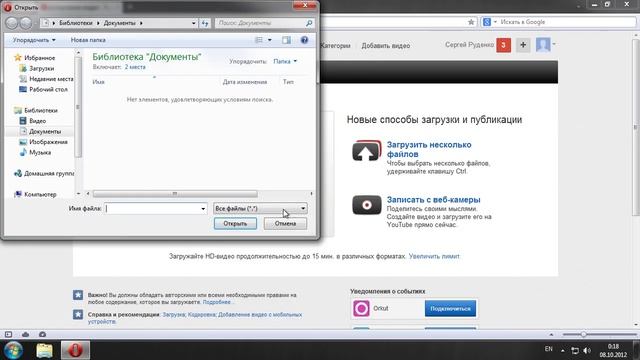
Task: Sort by Тип column header
Action: click(x=288, y=82)
